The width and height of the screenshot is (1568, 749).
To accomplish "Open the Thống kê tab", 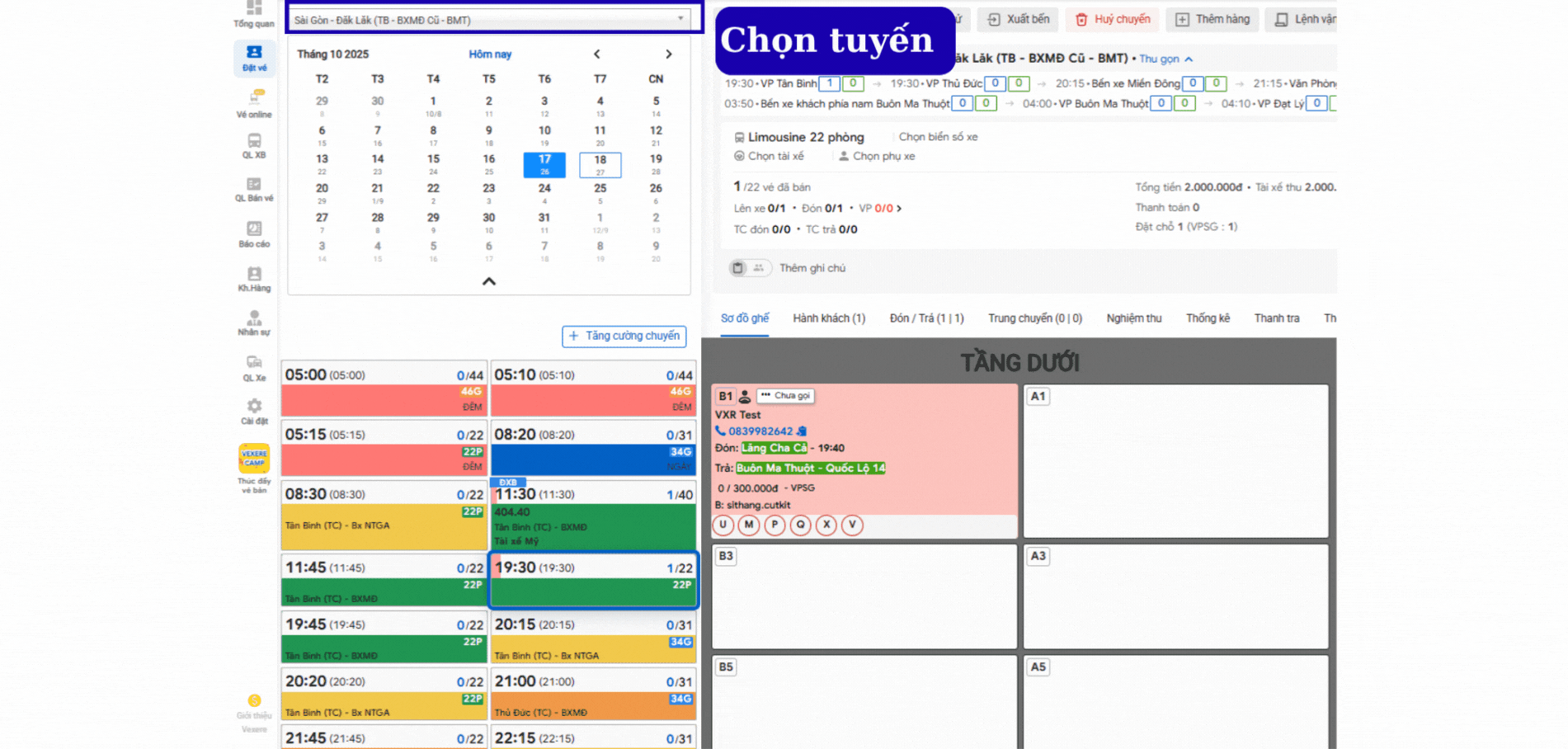I will (x=1208, y=318).
